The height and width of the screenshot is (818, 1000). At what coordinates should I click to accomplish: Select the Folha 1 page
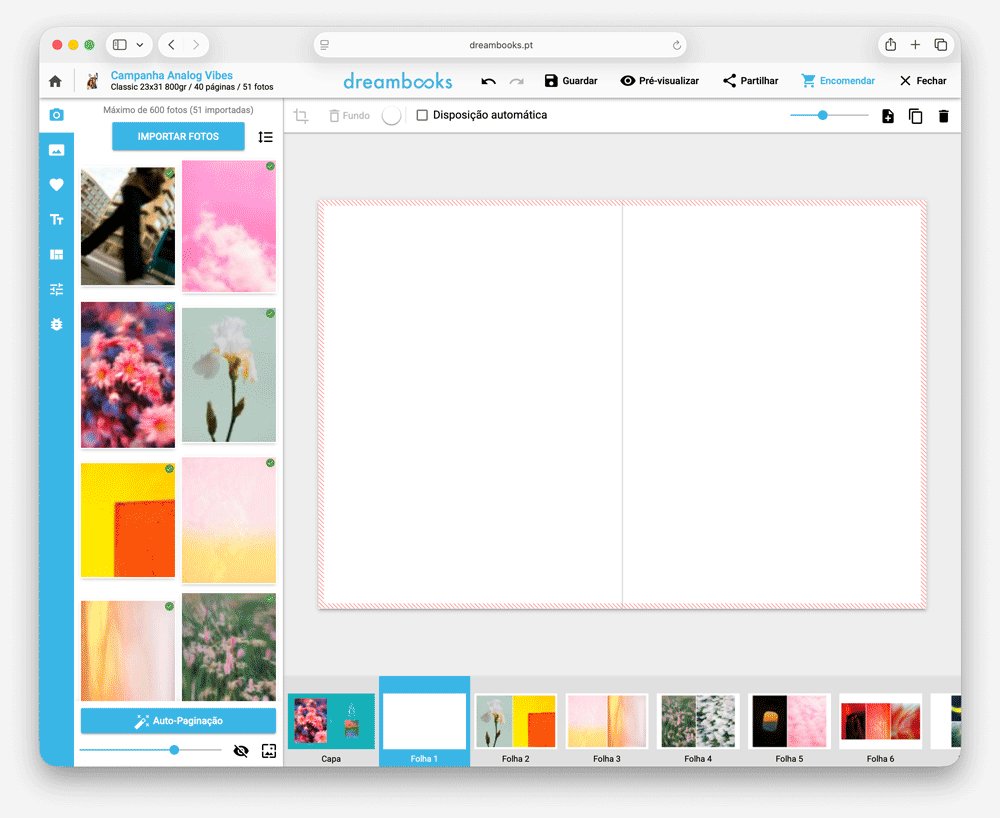pos(424,722)
